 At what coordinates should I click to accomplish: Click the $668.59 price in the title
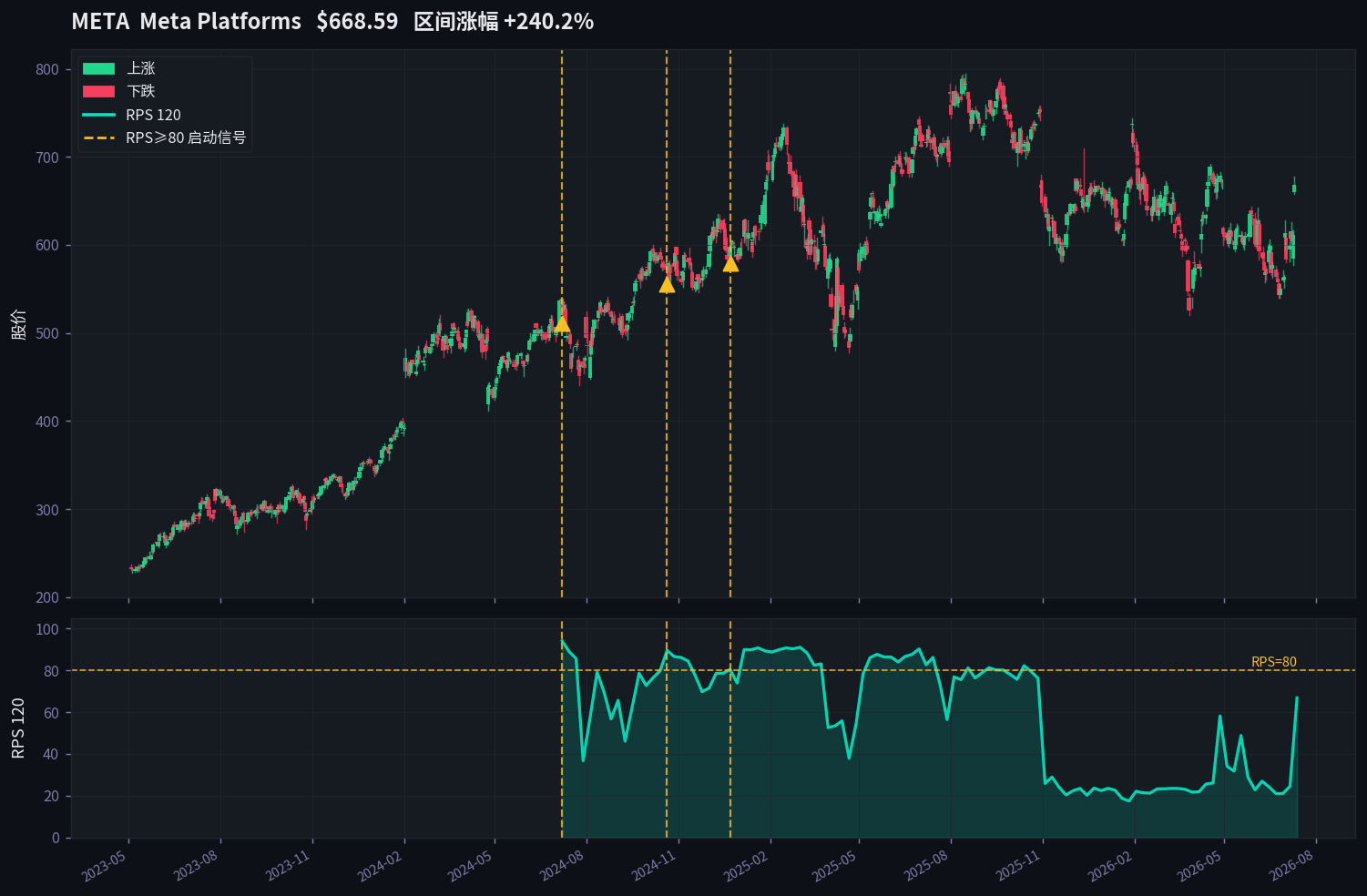pyautogui.click(x=357, y=21)
